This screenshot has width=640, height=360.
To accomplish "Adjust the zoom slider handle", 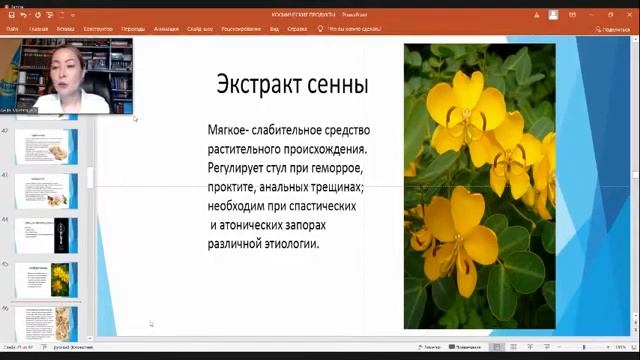I will 584,347.
